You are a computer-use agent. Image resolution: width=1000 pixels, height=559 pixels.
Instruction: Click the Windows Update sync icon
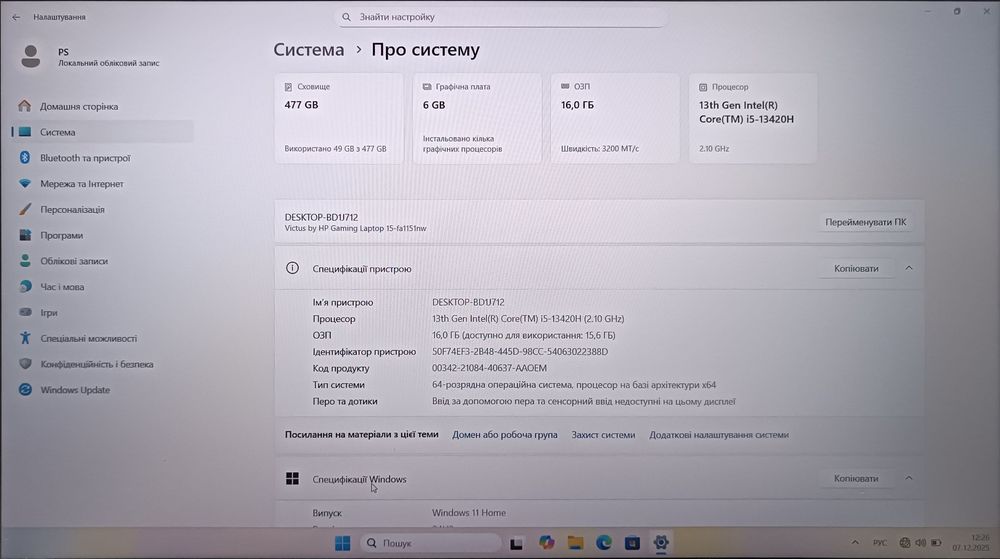25,389
